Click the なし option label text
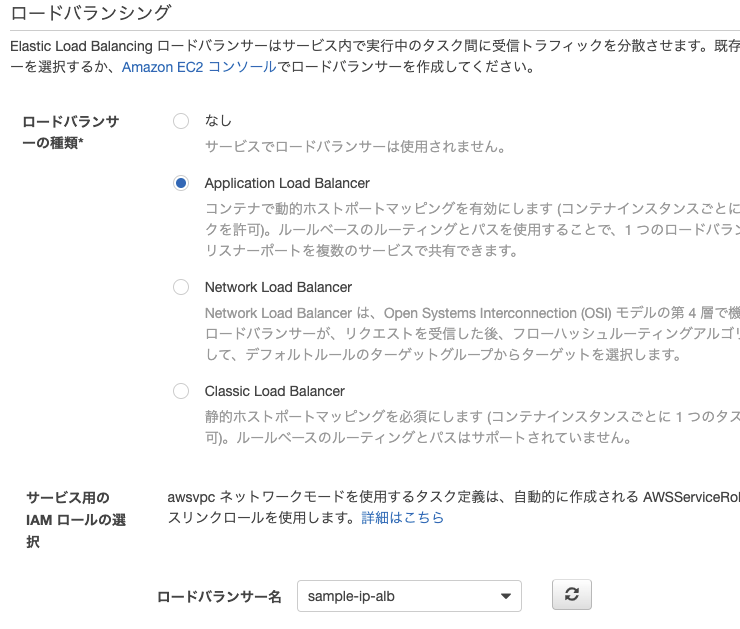Image resolution: width=740 pixels, height=629 pixels. (218, 121)
